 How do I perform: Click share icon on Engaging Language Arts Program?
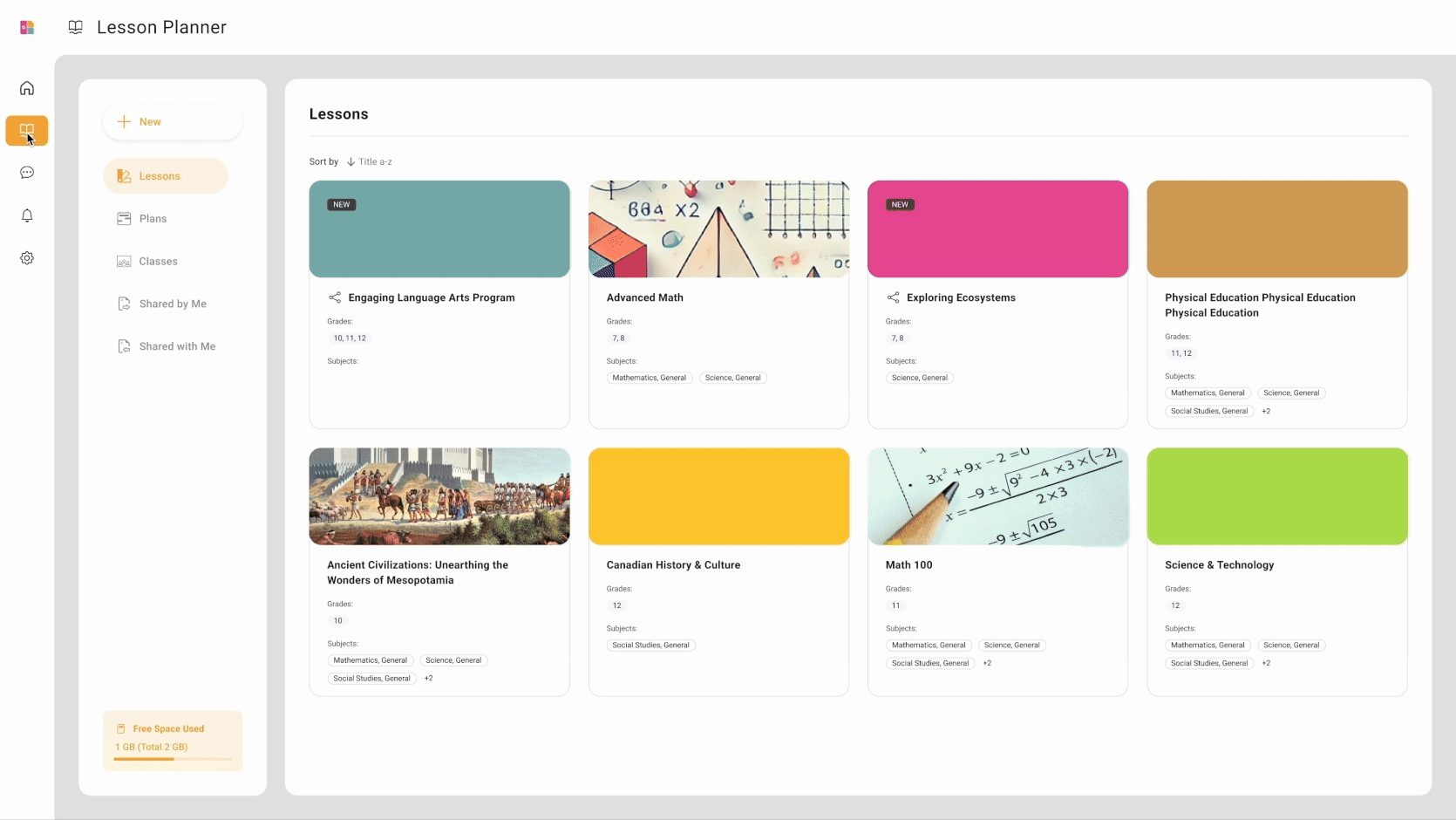(335, 297)
